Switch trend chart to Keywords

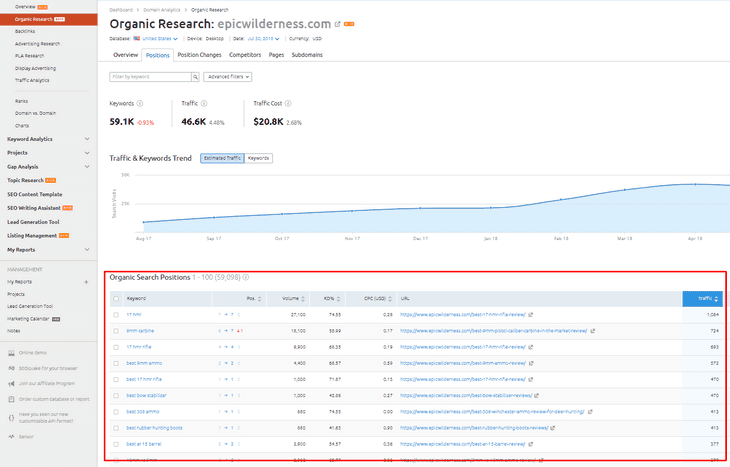(x=258, y=158)
